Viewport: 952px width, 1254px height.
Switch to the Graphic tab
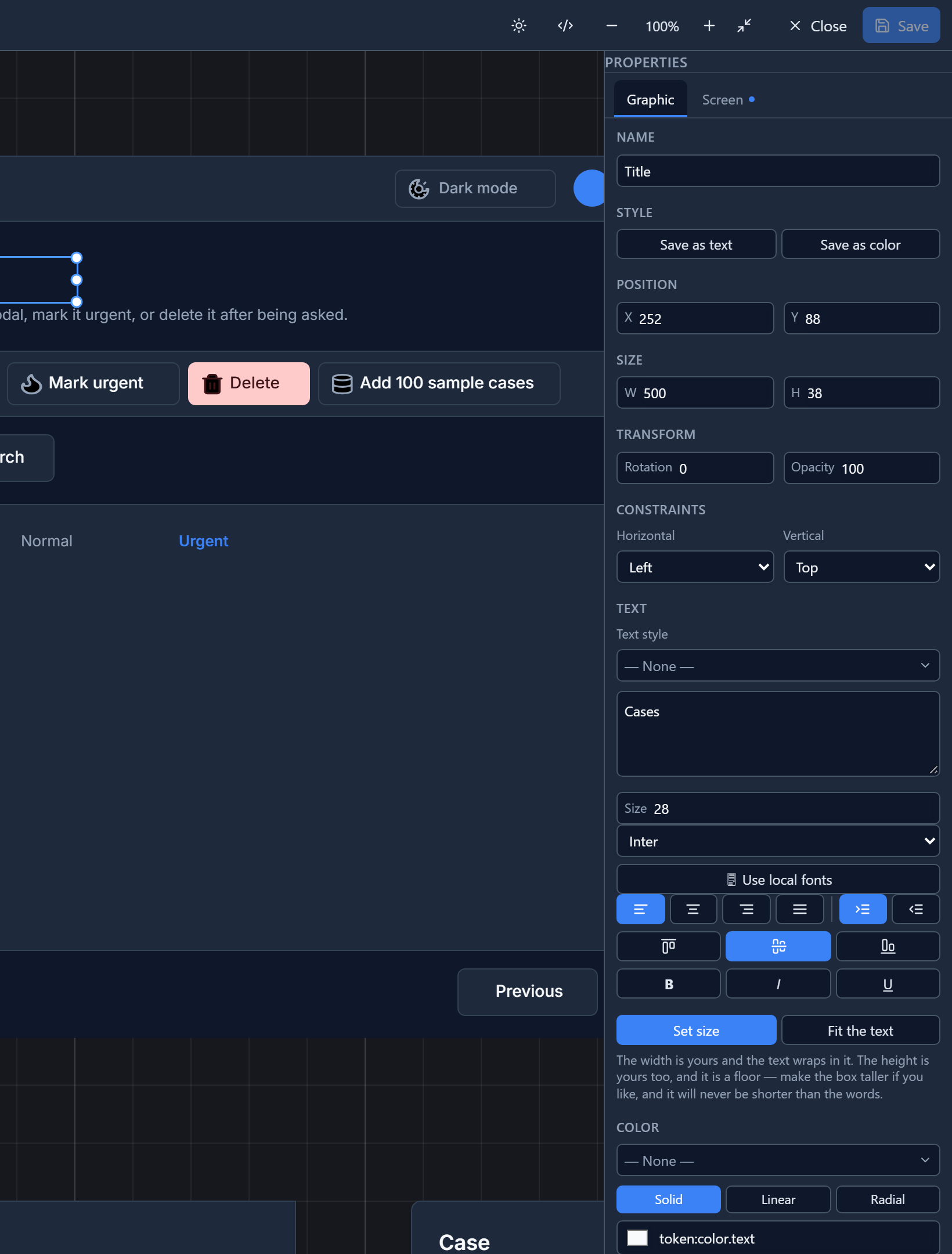coord(651,99)
